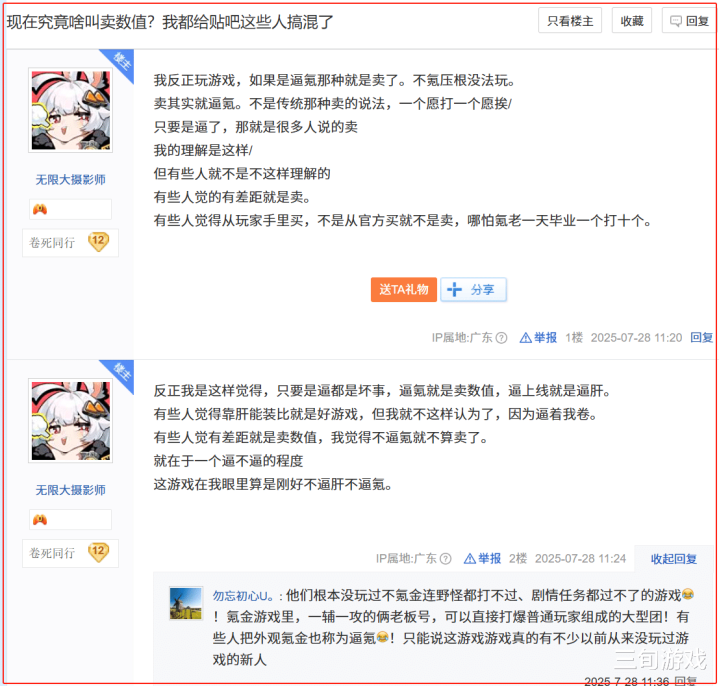
Task: Open the windmill avatar of commenter
Action: [186, 603]
